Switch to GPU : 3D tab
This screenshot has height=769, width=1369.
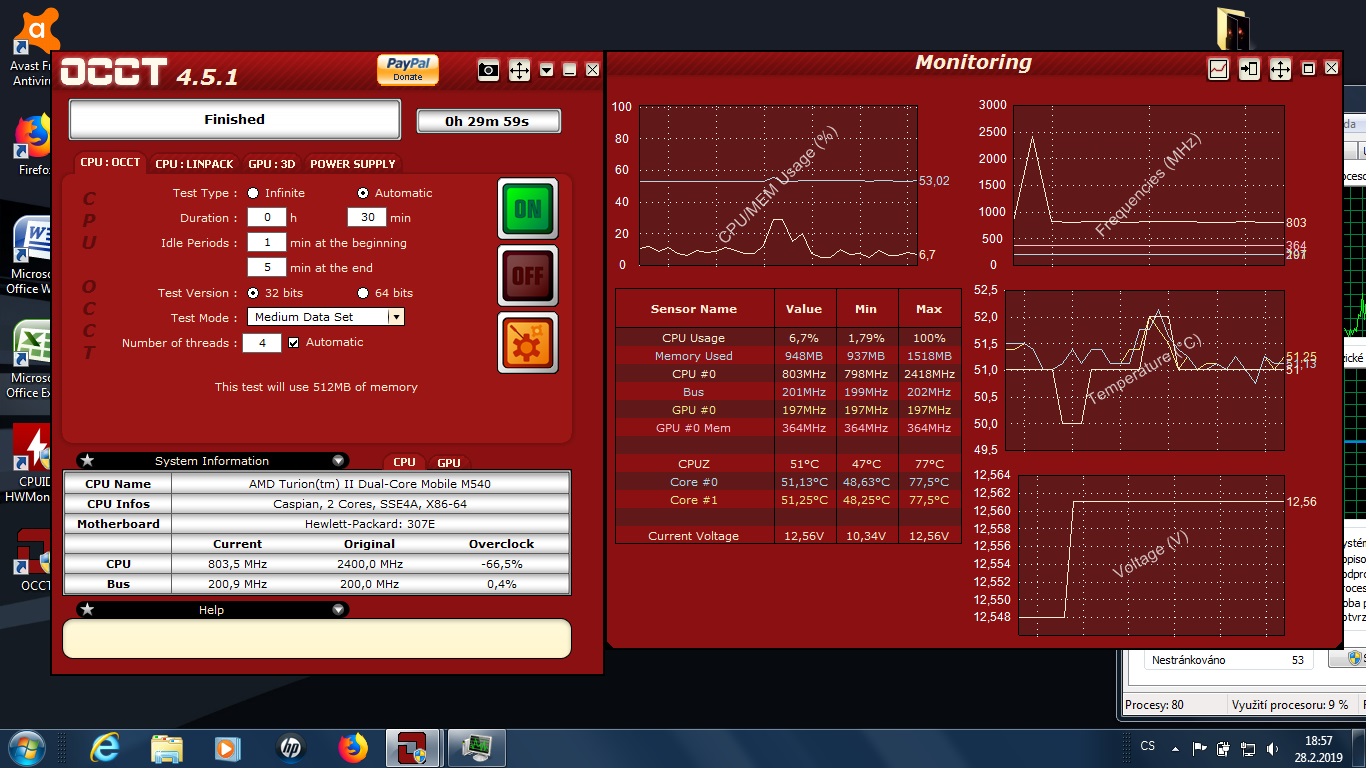pyautogui.click(x=272, y=164)
